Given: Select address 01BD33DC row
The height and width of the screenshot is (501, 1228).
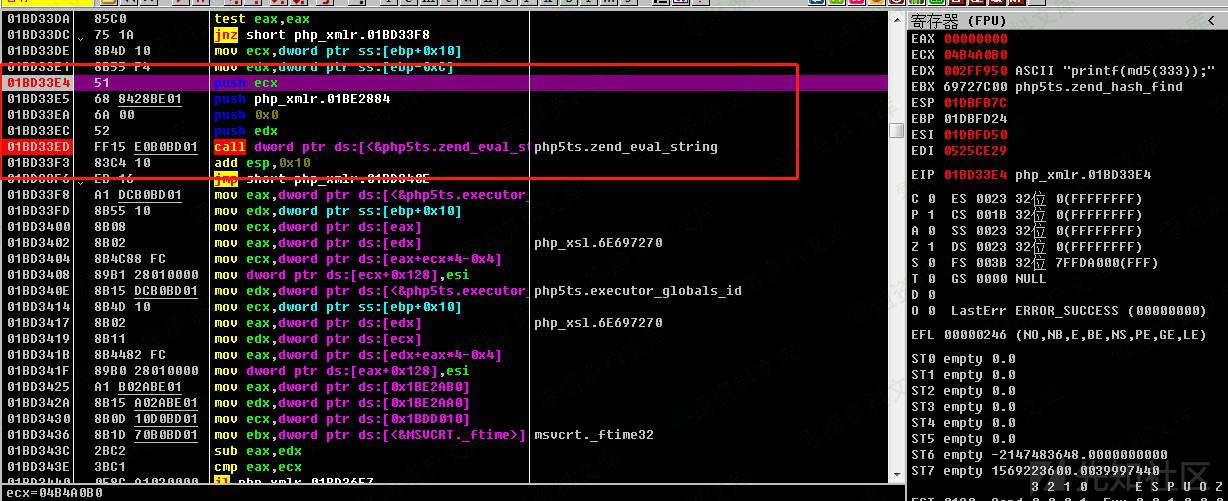Looking at the screenshot, I should click(38, 35).
